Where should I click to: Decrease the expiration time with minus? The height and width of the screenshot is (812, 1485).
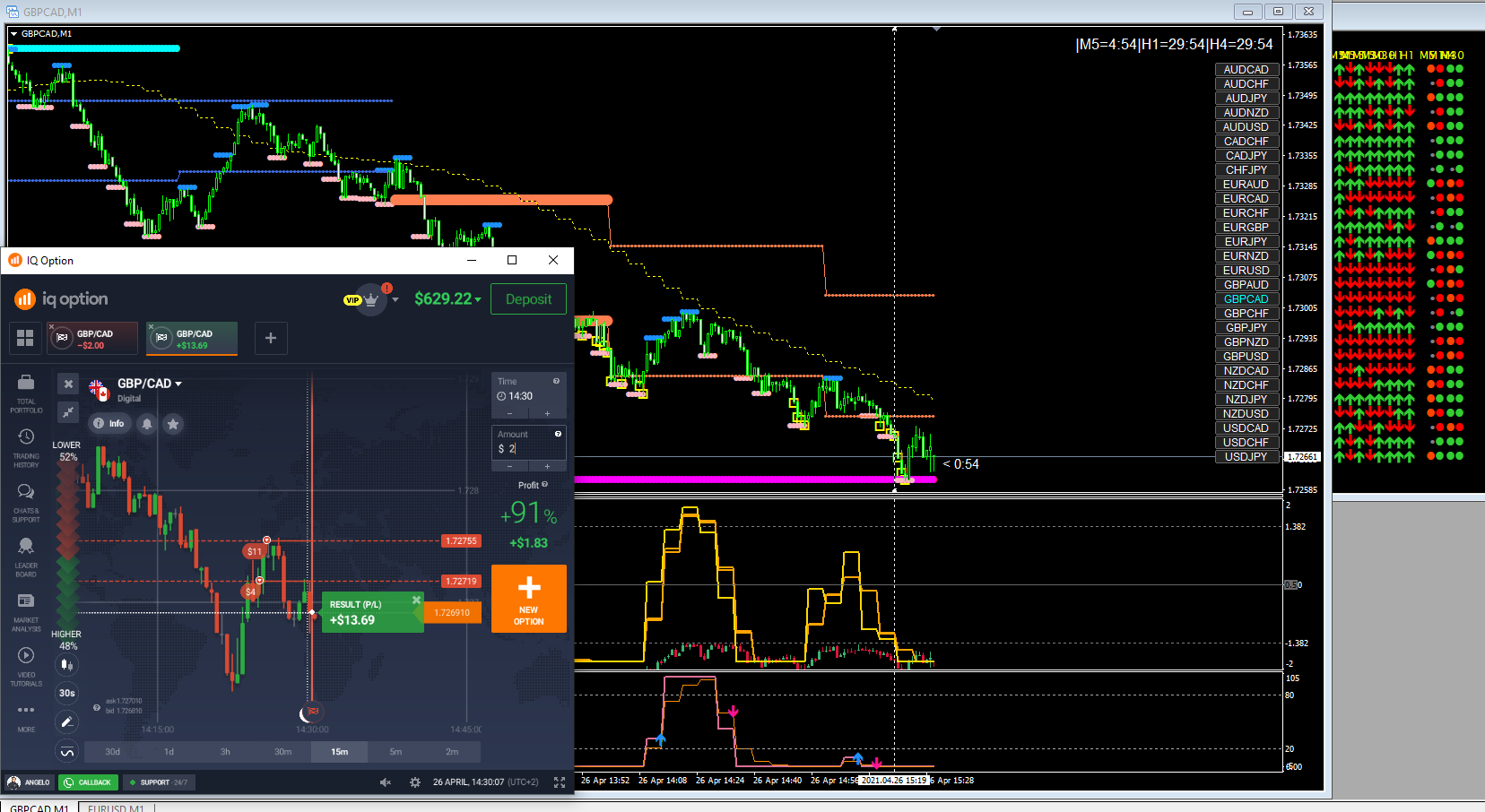coord(510,413)
